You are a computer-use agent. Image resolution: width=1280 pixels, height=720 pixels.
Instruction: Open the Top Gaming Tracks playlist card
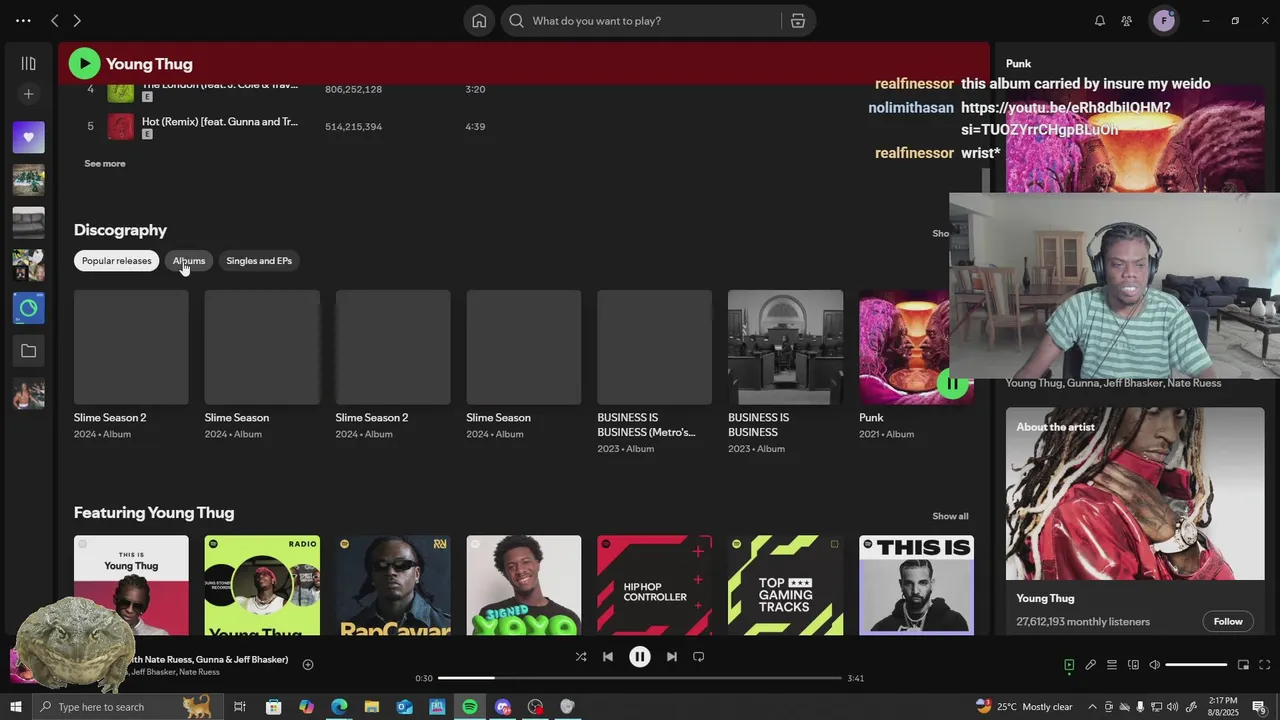785,585
